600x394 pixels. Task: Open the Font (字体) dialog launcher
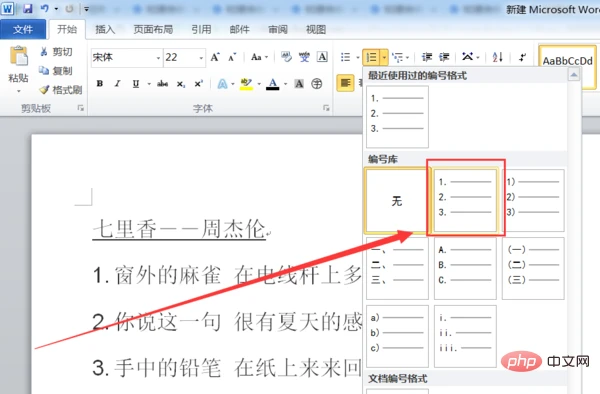(326, 108)
